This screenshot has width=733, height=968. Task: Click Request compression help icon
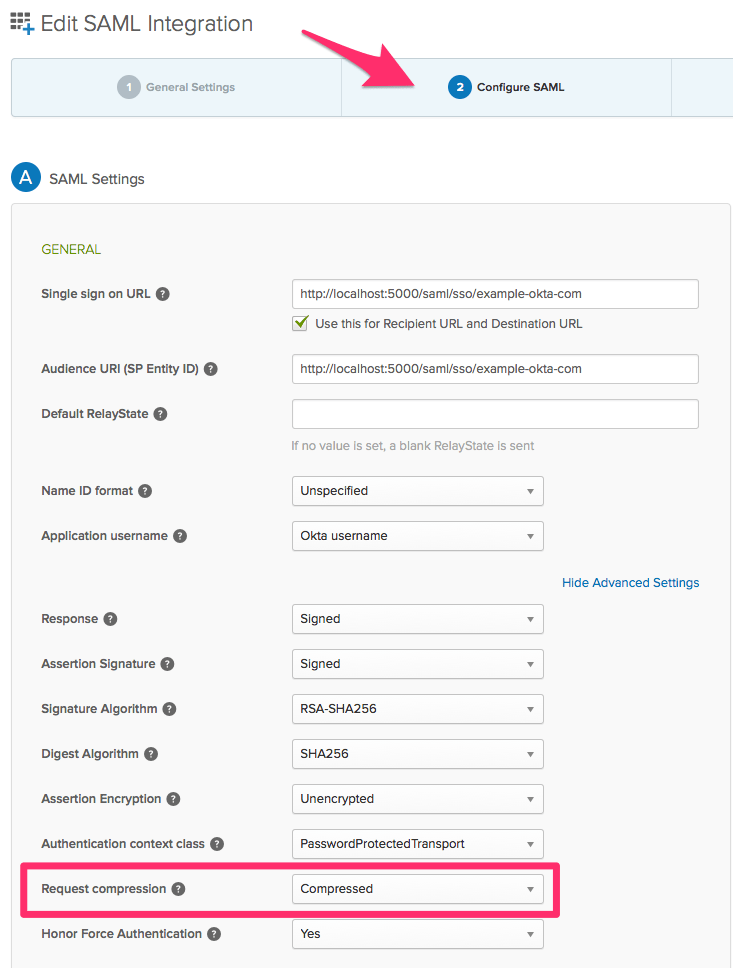point(178,889)
